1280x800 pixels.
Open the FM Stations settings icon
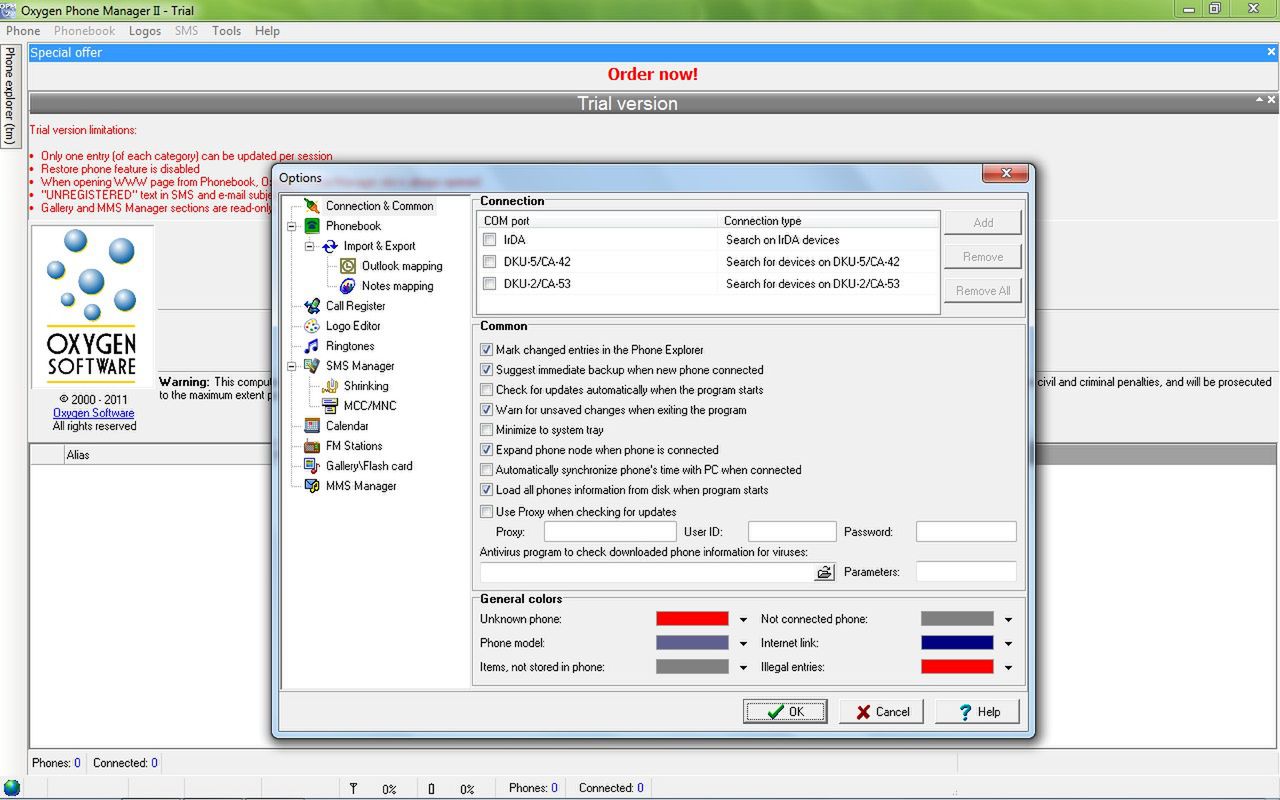coord(311,445)
